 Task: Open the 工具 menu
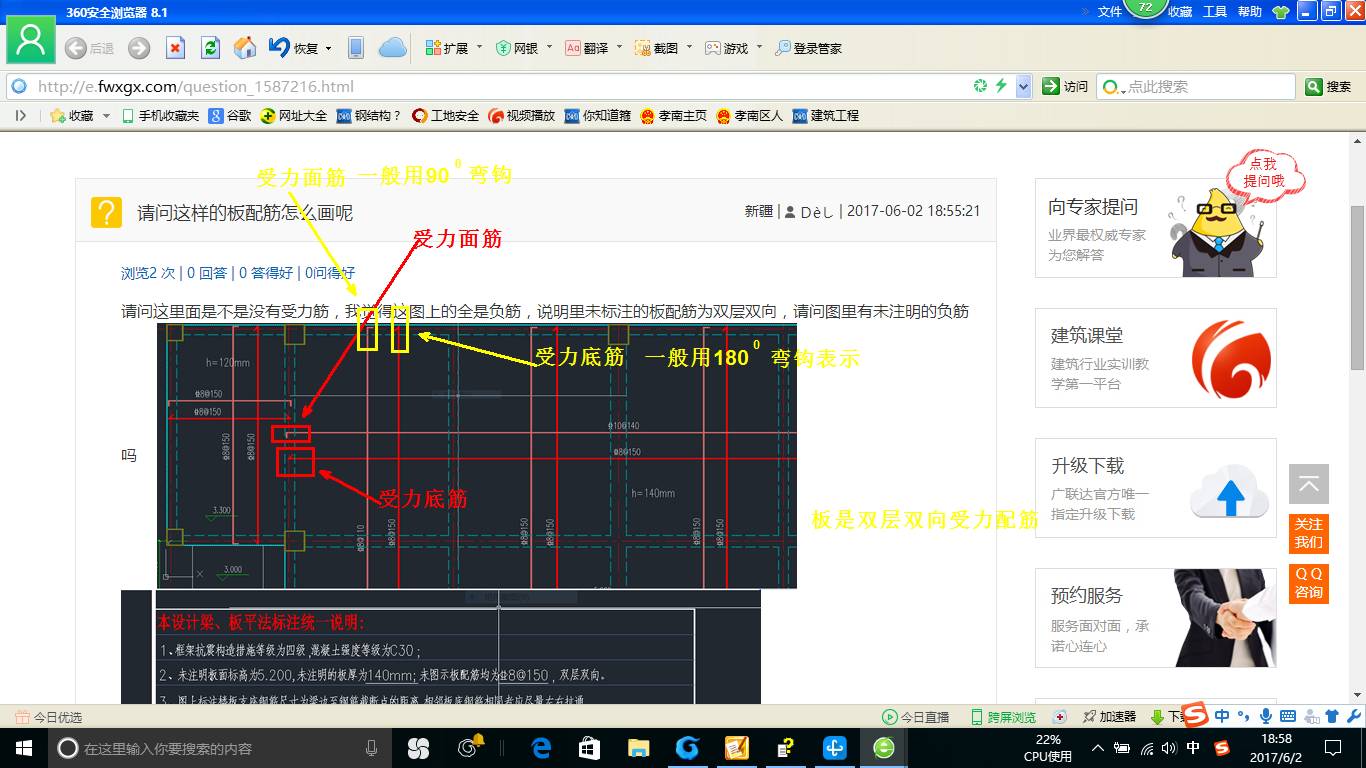(x=1215, y=12)
